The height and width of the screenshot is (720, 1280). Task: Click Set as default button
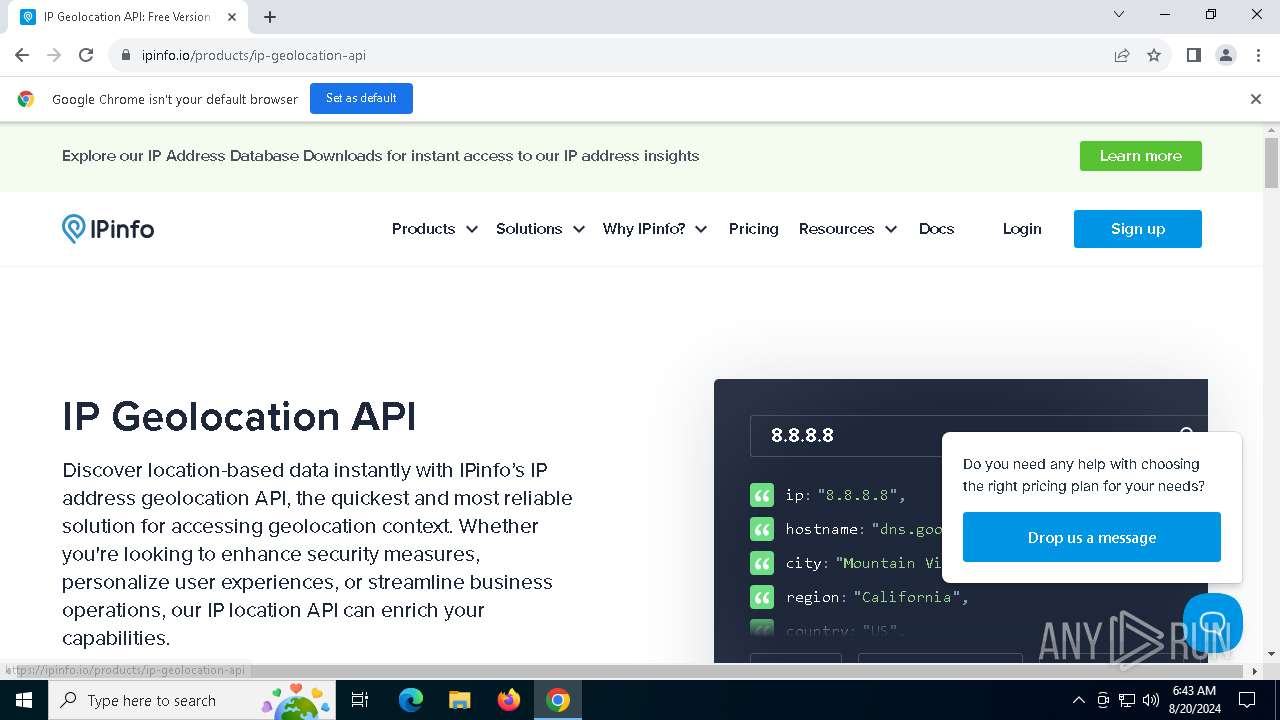tap(361, 98)
